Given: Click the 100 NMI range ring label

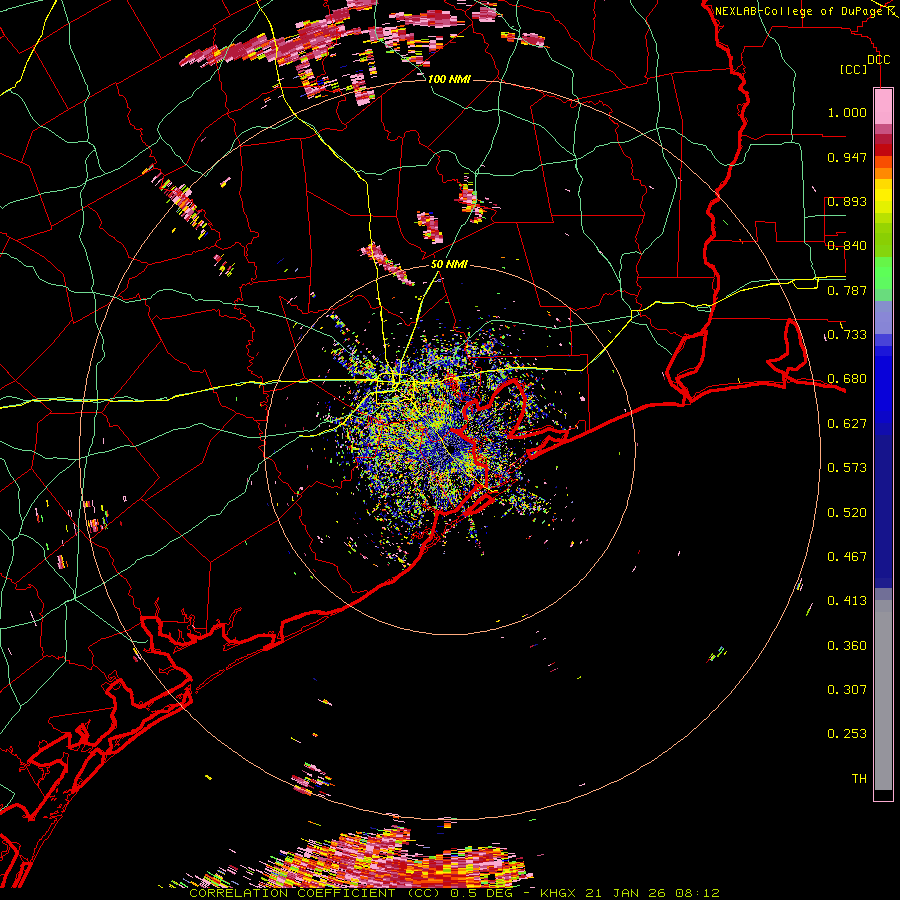Looking at the screenshot, I should (449, 79).
